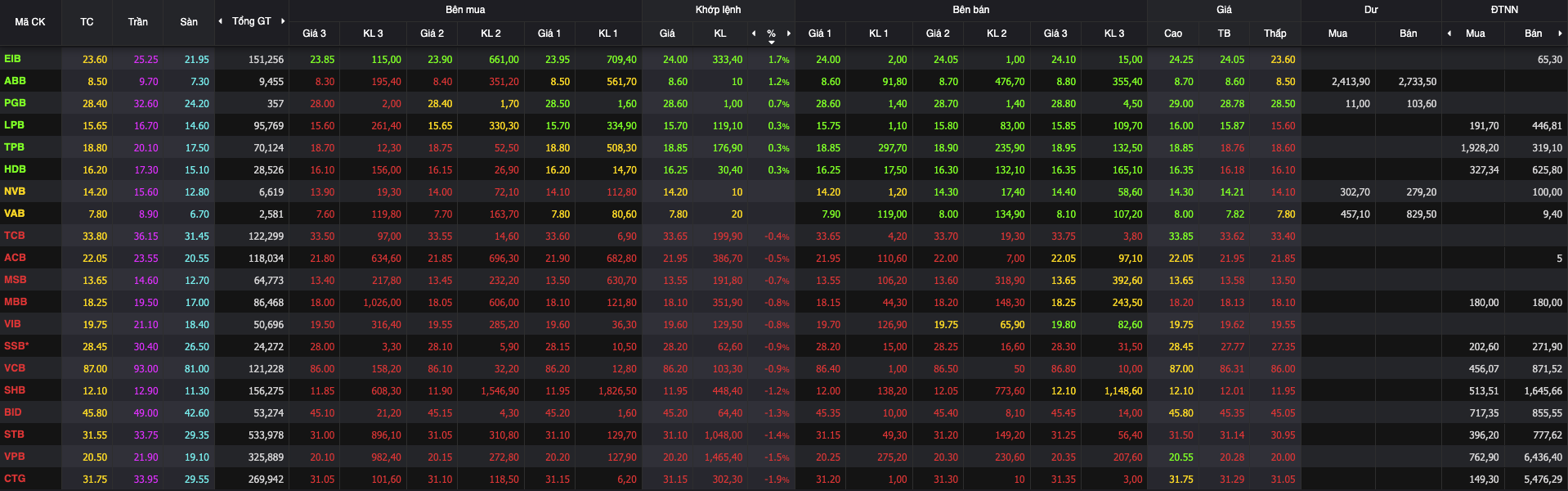Click the right arrow beside Tổng GT
This screenshot has width=1568, height=491.
coord(283,21)
